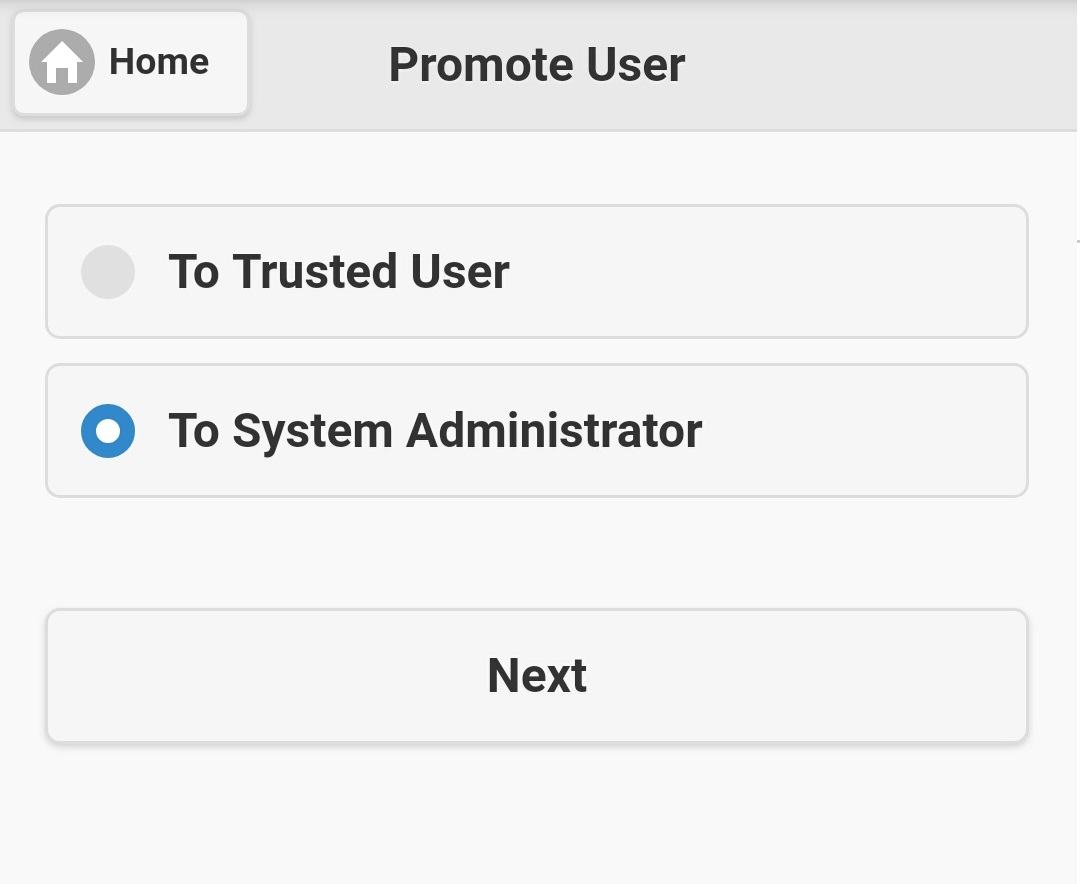Proceed to the next step with Next
1080x884 pixels.
(x=537, y=676)
